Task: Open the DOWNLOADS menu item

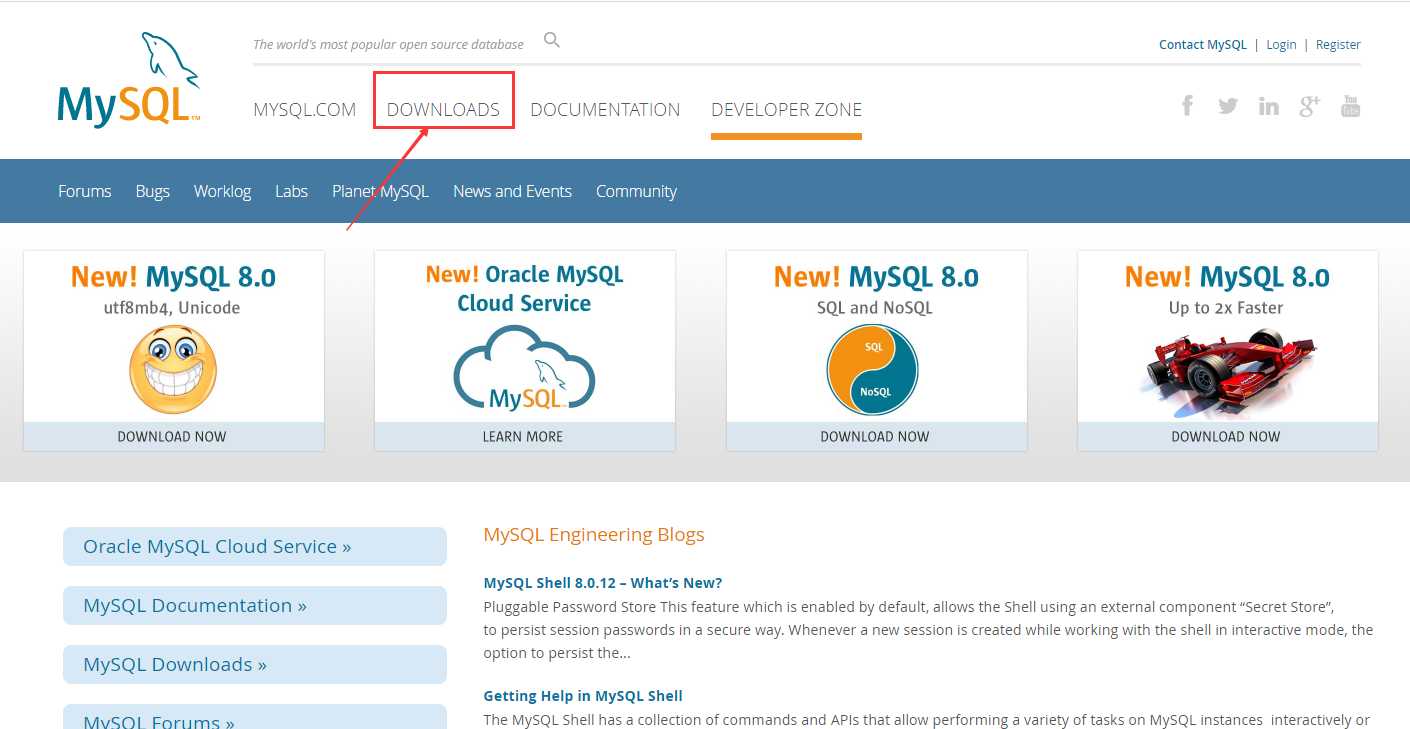Action: (443, 110)
